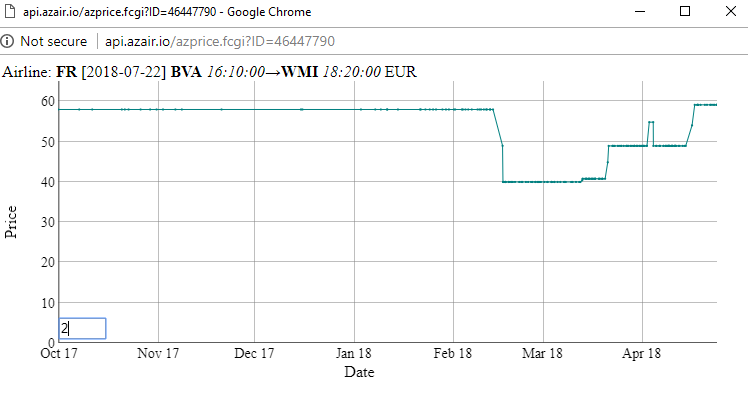This screenshot has width=748, height=396.
Task: Click the input field containing 2
Action: coord(82,329)
